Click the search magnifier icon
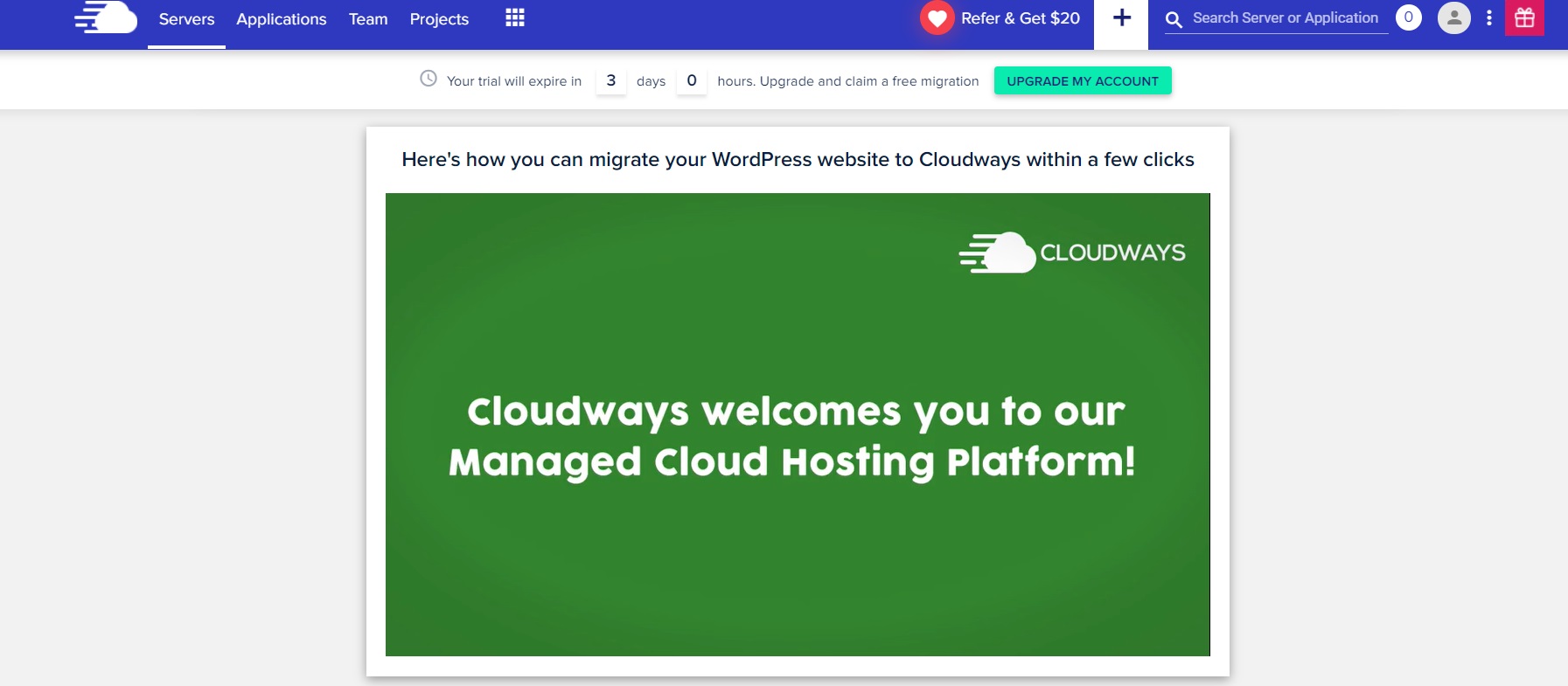The image size is (1568, 686). coord(1174,19)
